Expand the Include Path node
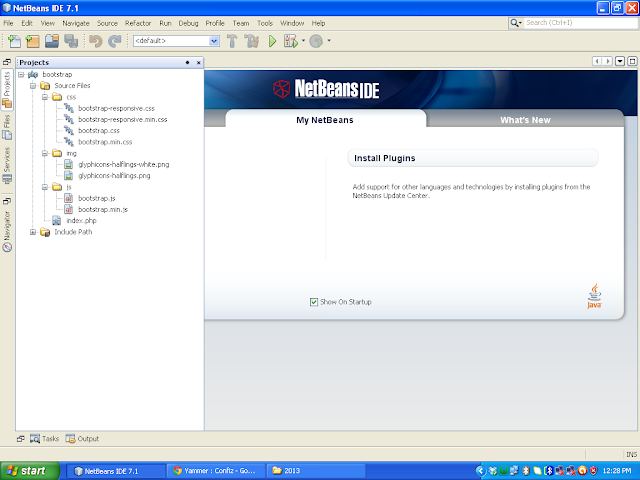This screenshot has height=480, width=640. click(x=33, y=232)
